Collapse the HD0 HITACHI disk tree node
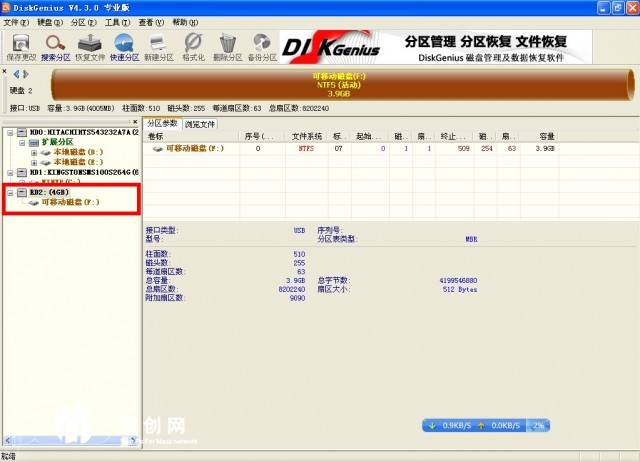Image resolution: width=640 pixels, height=462 pixels. 10,132
